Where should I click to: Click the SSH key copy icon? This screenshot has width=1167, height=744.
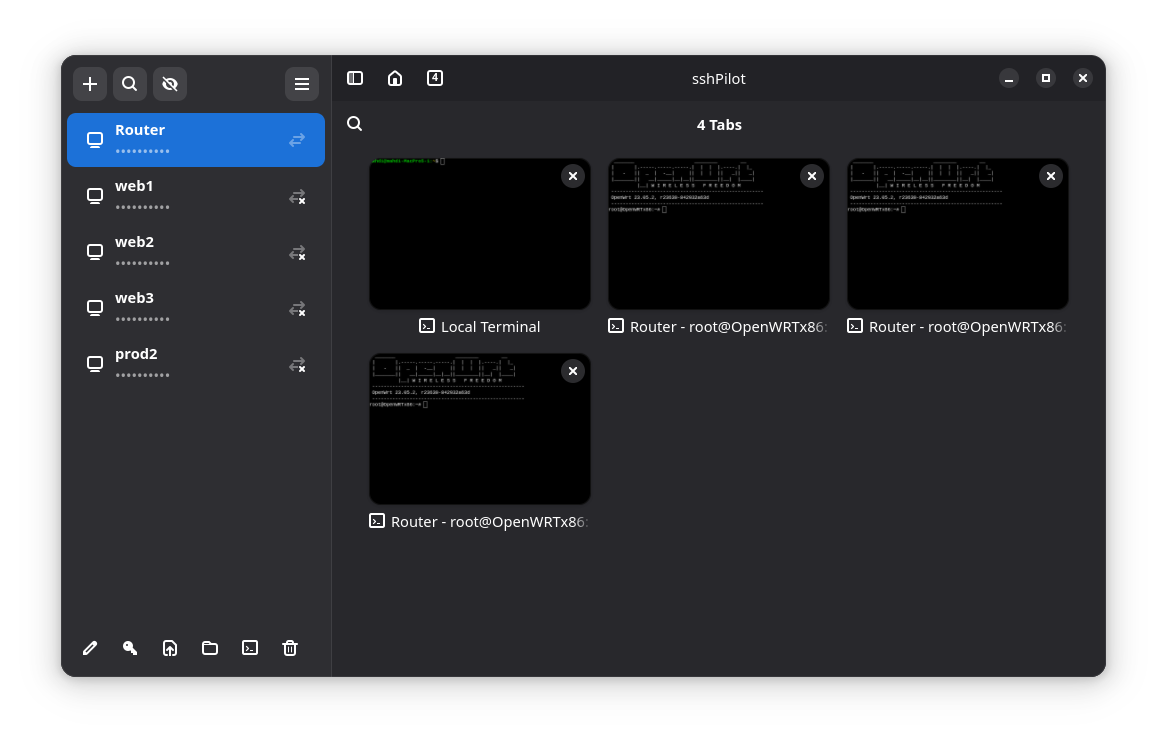click(x=130, y=648)
